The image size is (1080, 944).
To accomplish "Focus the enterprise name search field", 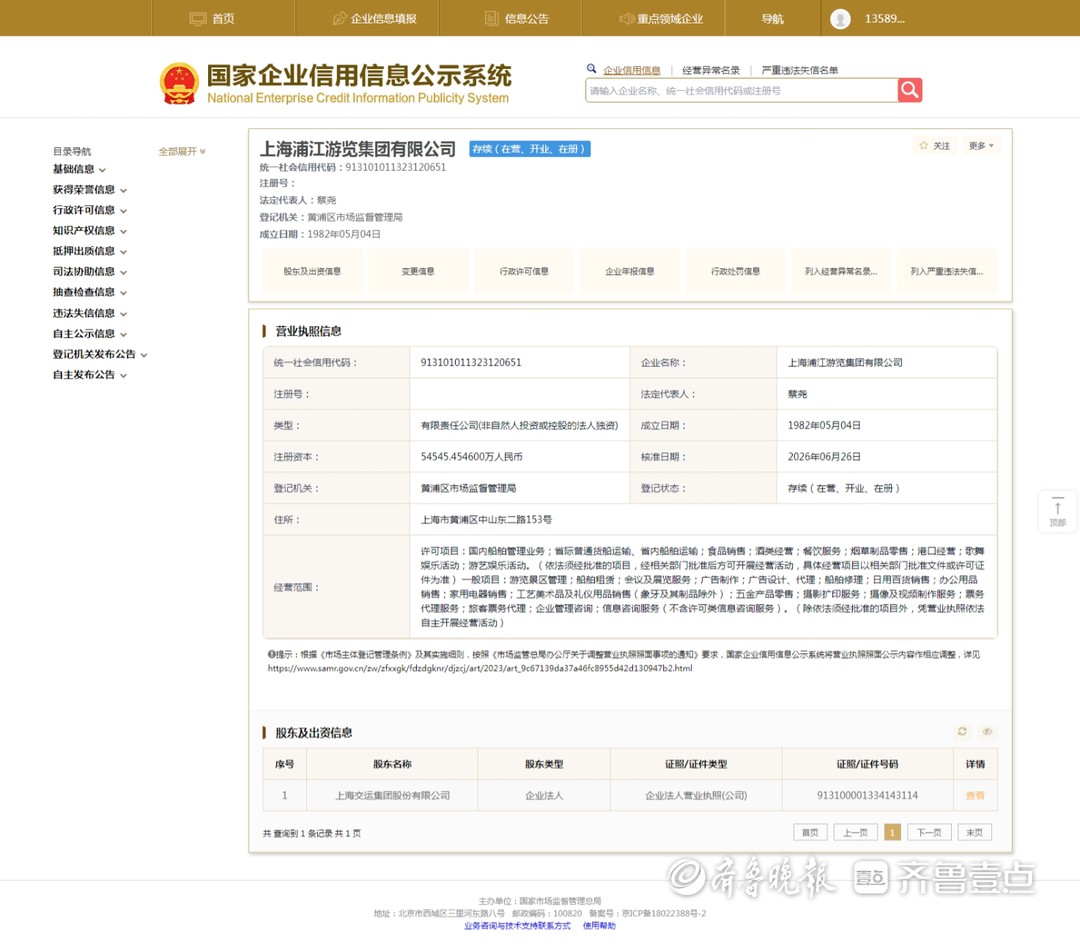I will pyautogui.click(x=741, y=90).
